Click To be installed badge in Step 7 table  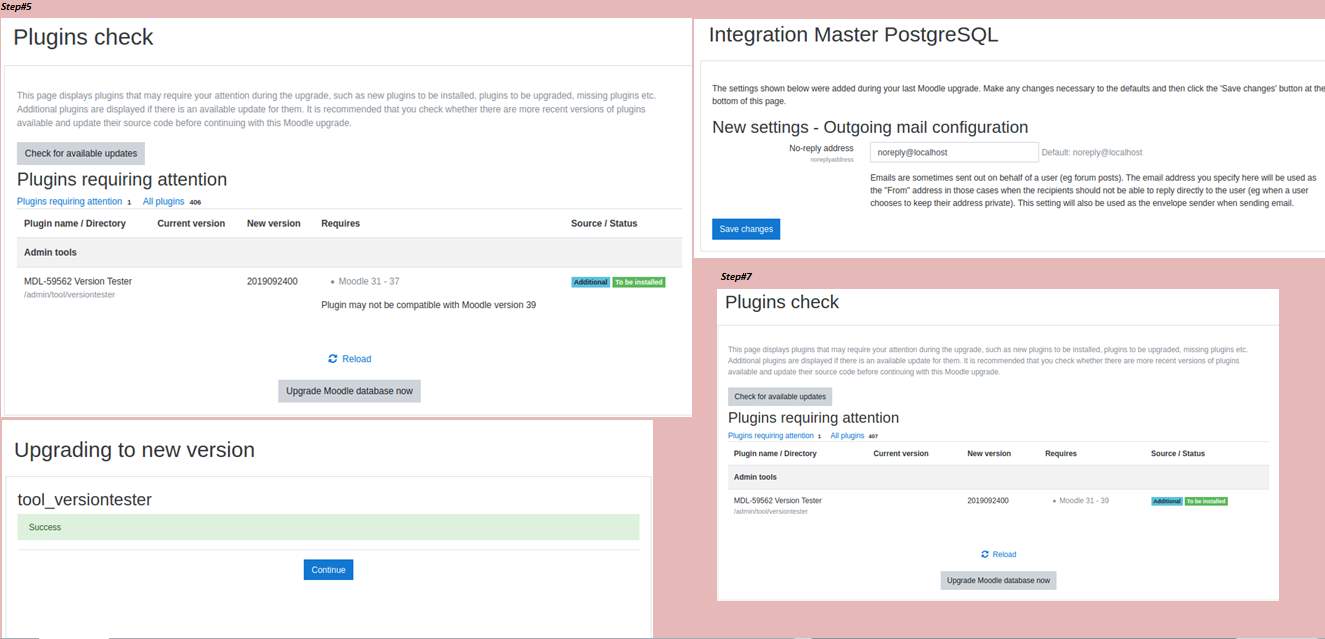click(x=1206, y=501)
